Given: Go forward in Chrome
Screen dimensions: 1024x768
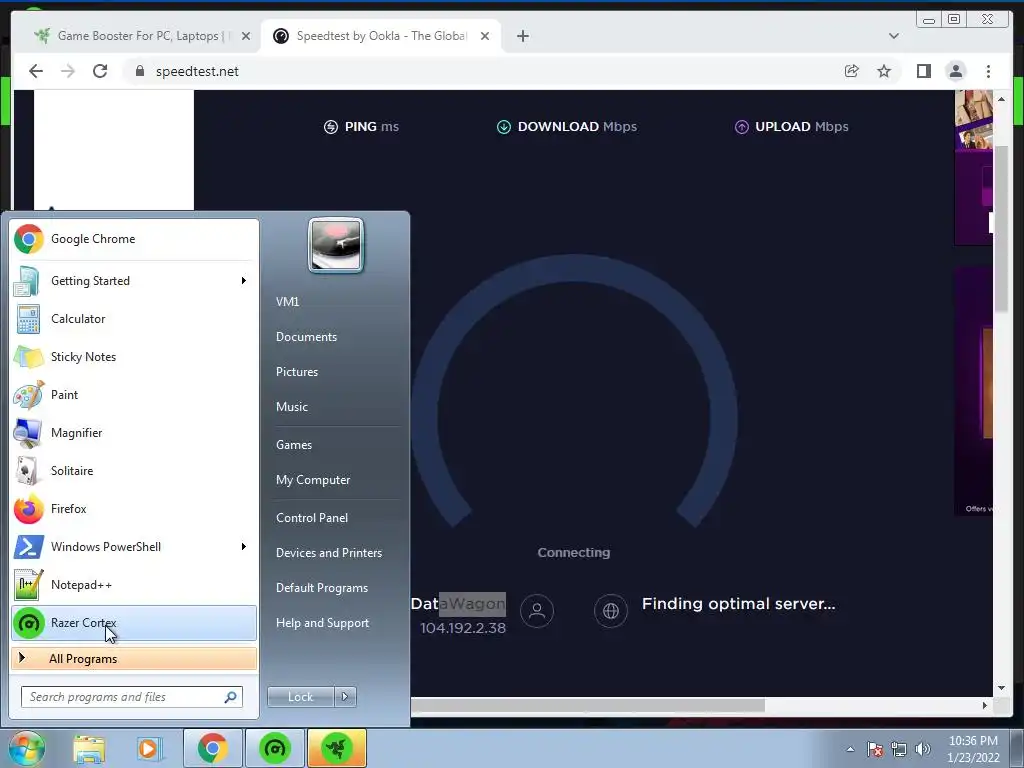Looking at the screenshot, I should coord(68,71).
